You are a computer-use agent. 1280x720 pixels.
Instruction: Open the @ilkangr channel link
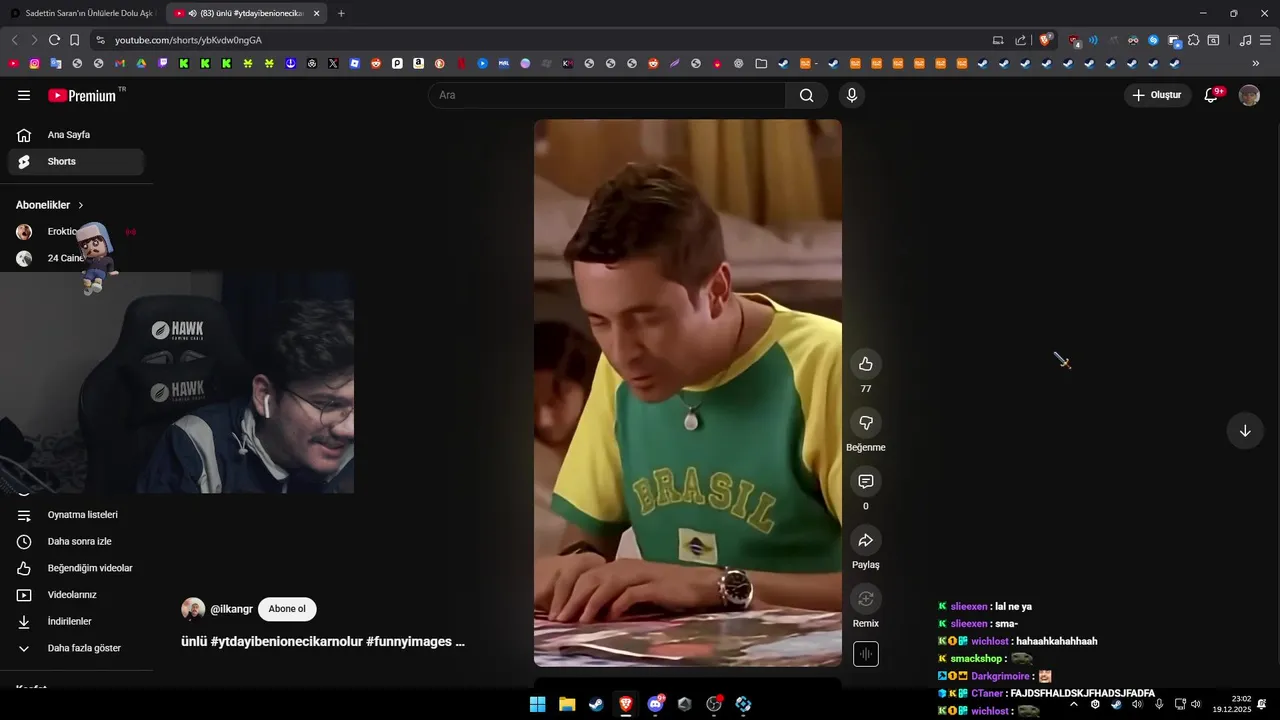tap(231, 609)
